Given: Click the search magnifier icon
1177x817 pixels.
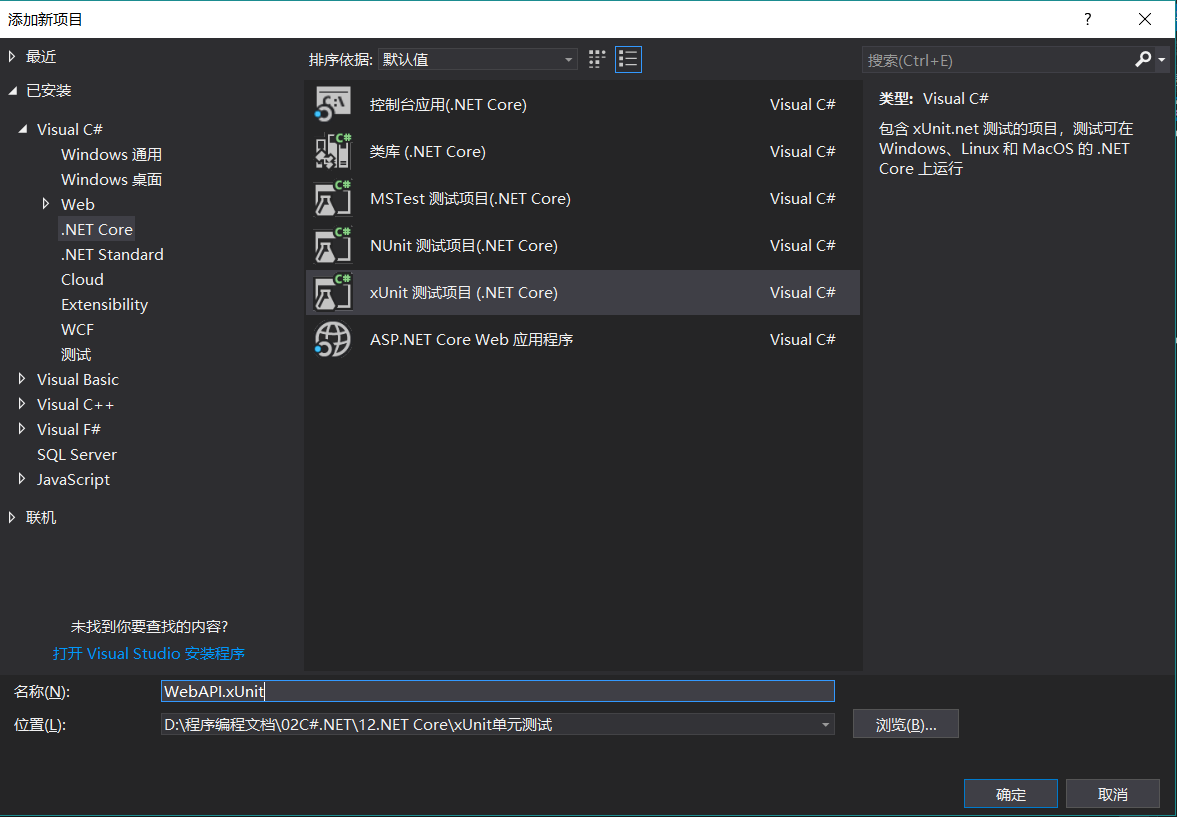Looking at the screenshot, I should (x=1142, y=59).
